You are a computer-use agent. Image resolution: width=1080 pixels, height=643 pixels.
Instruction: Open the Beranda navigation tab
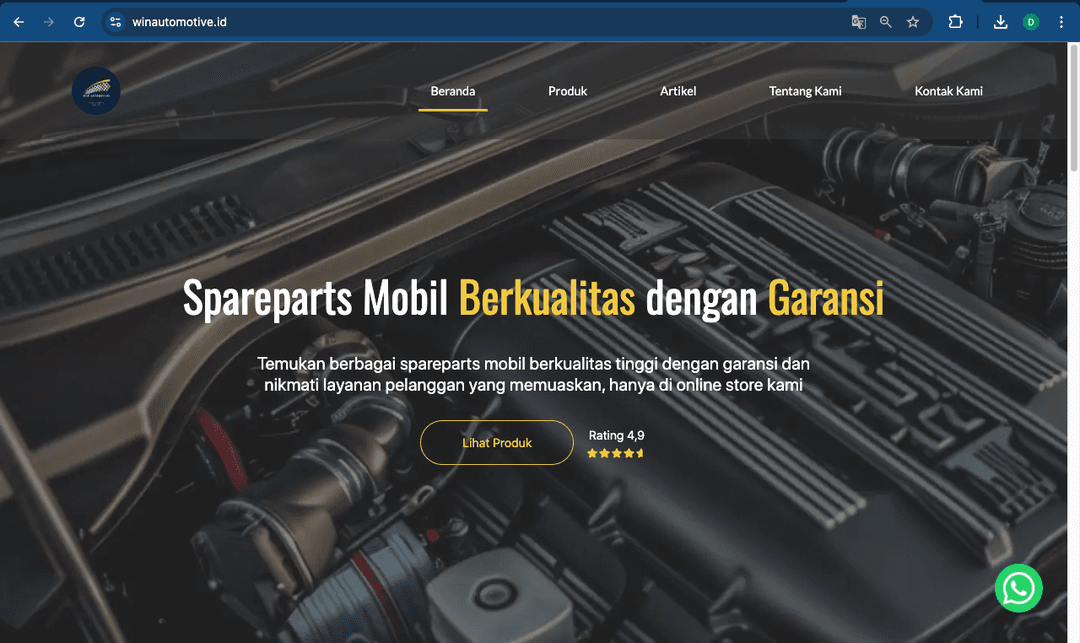tap(453, 91)
